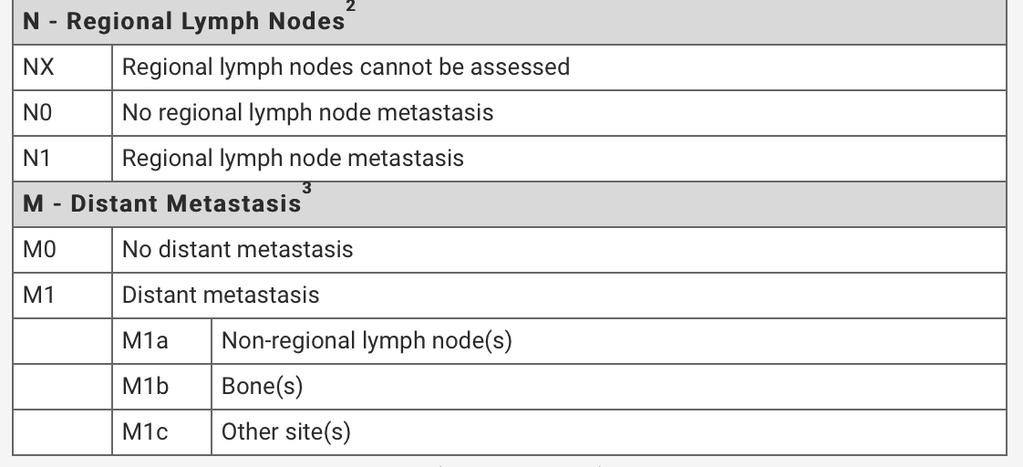
Task: Select the M1c subcategory cell
Action: 162,432
